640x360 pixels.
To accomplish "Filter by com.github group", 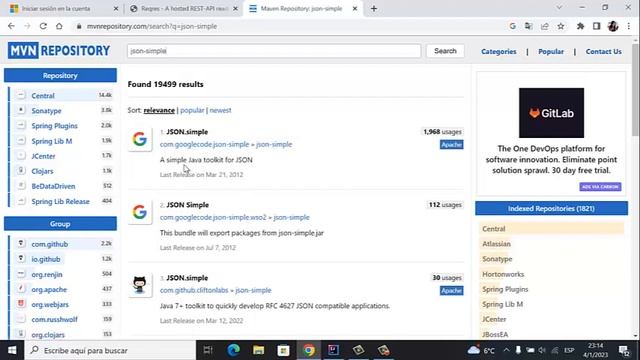I will coord(49,244).
